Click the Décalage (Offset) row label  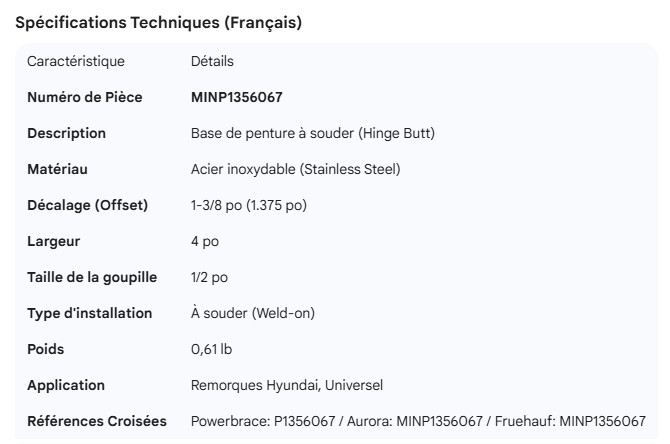[x=87, y=206]
